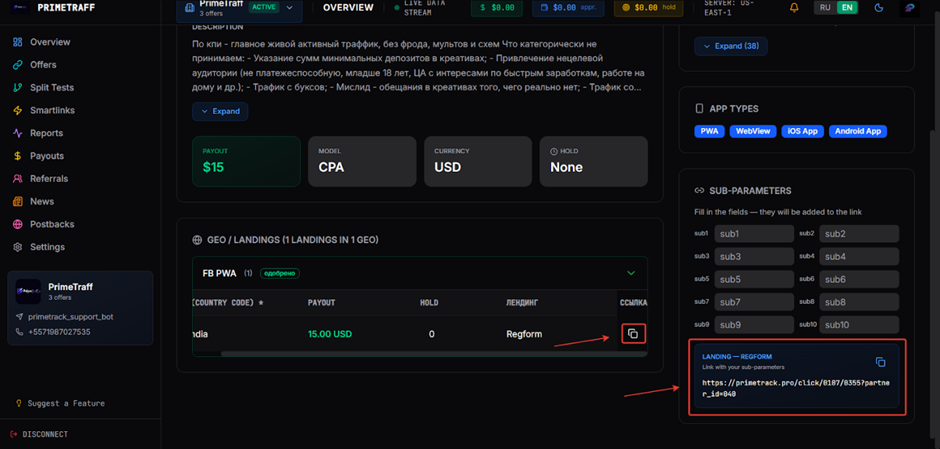
Task: Copy the India landing link icon
Action: pos(632,333)
